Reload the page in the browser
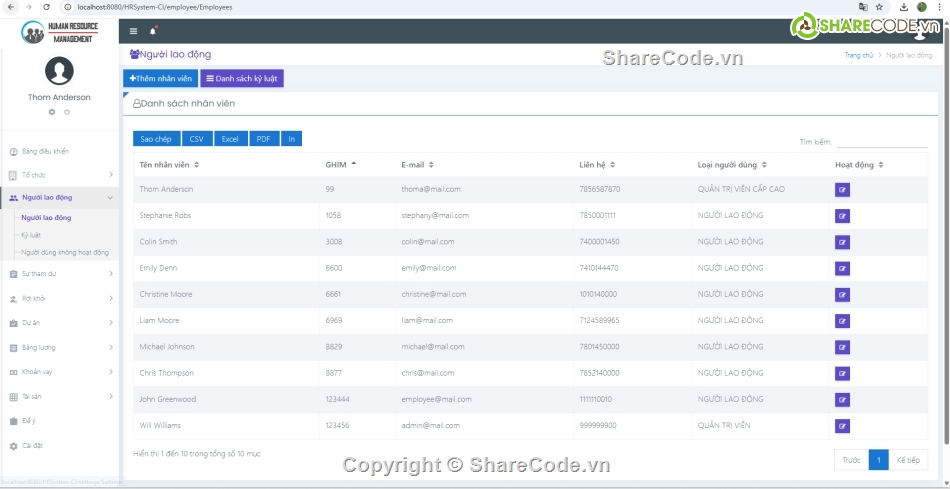The width and height of the screenshot is (950, 489). pyautogui.click(x=47, y=7)
